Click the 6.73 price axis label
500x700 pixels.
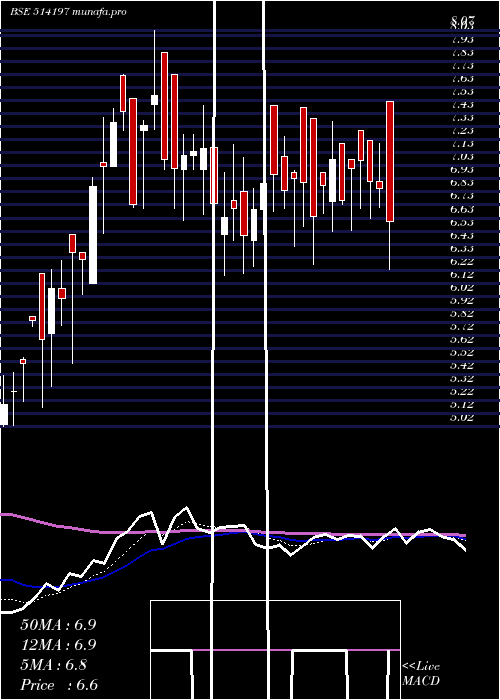click(x=462, y=196)
